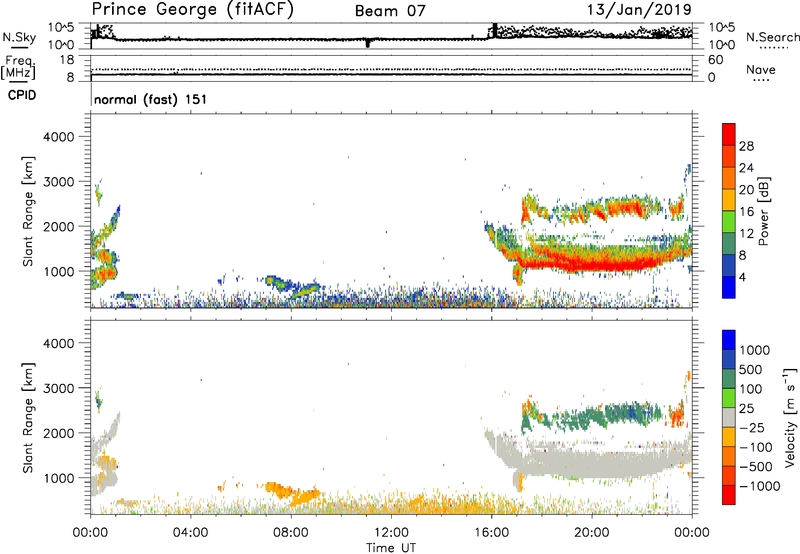The image size is (800, 554).
Task: Click the "-25" tick on Velocity colorbar
Action: point(753,427)
